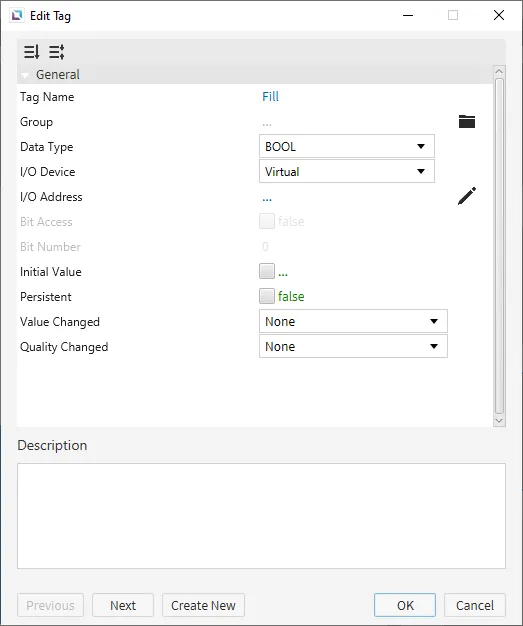523x626 pixels.
Task: Click the categorized view icon in toolbar
Action: click(57, 52)
